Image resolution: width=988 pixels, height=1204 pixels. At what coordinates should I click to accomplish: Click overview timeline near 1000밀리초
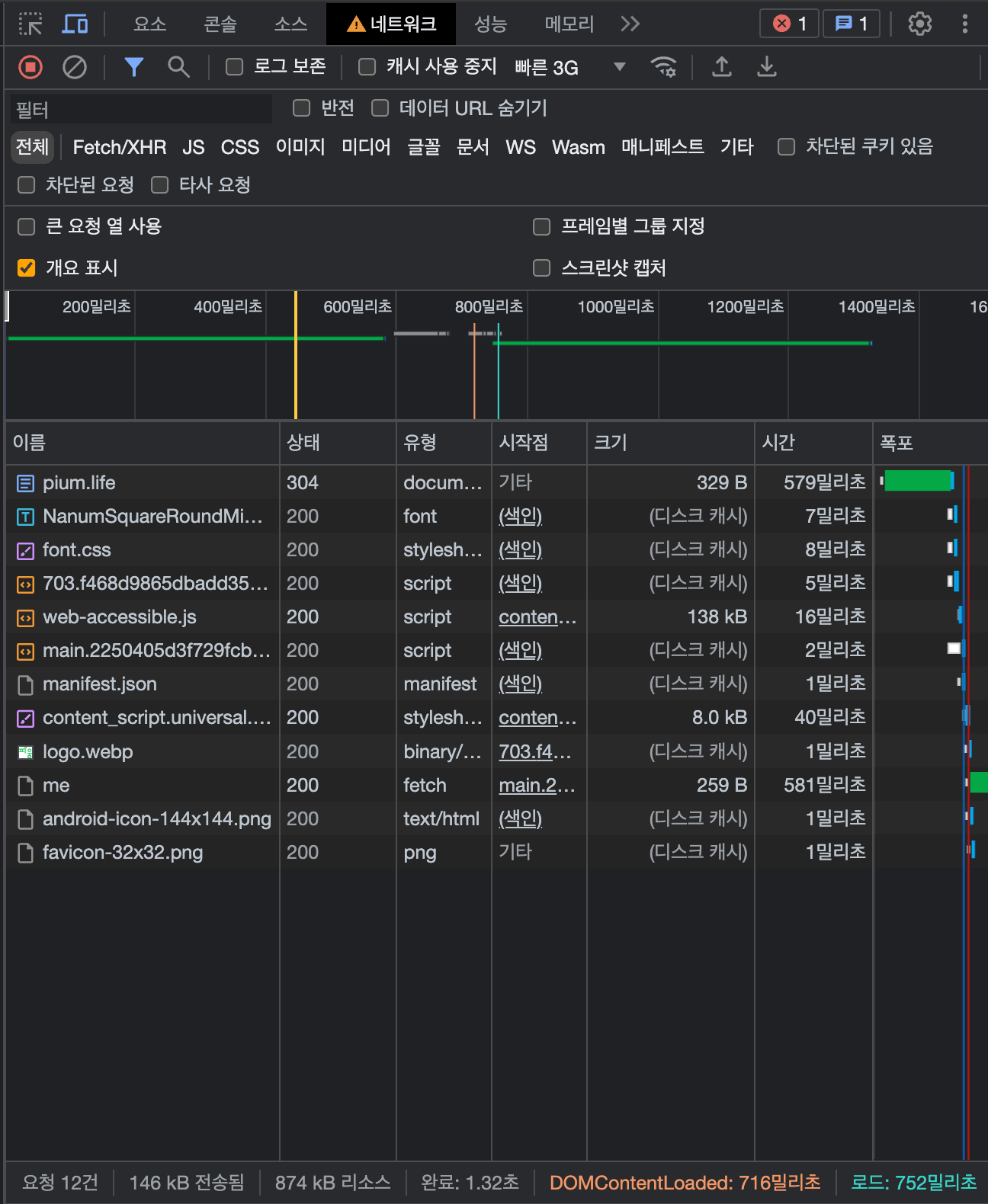pos(616,307)
